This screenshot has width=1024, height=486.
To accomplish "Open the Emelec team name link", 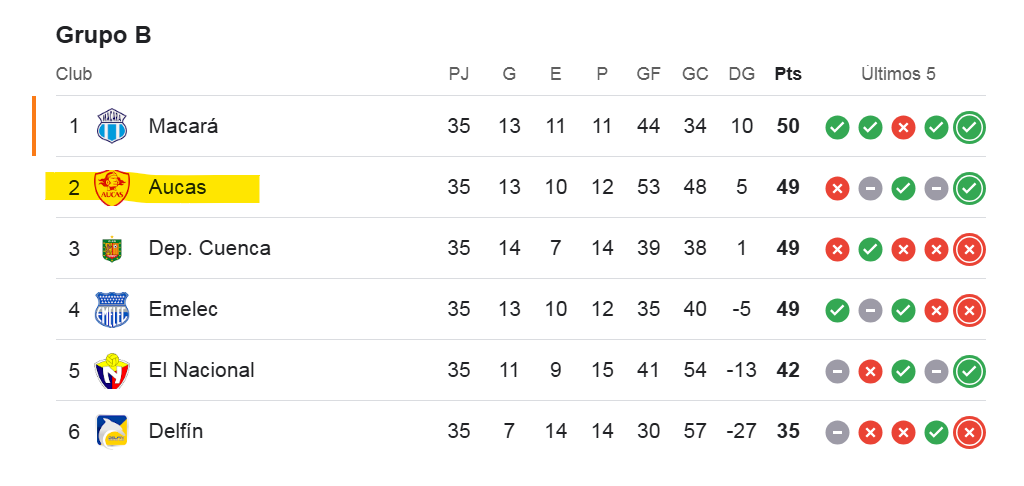I will click(x=183, y=309).
